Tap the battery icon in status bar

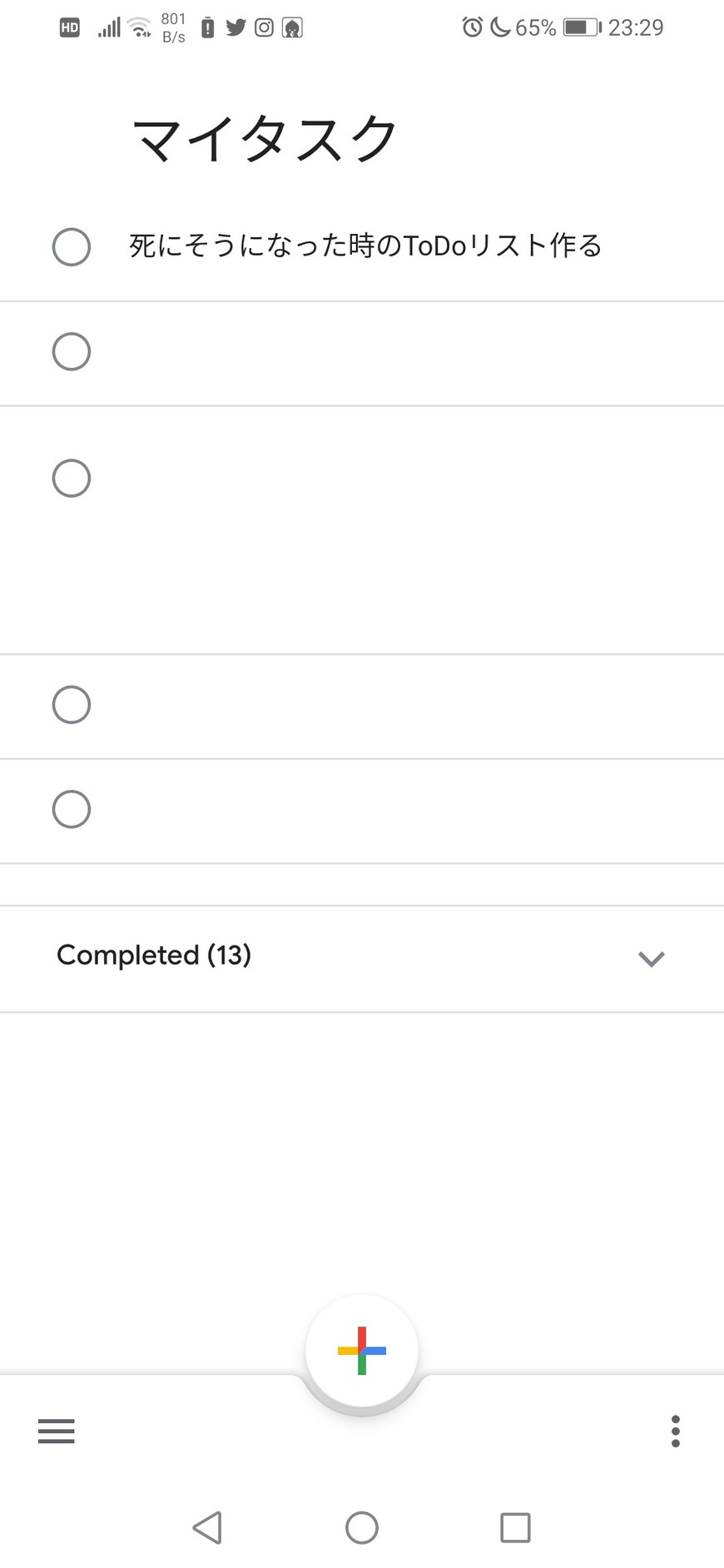coord(582,27)
